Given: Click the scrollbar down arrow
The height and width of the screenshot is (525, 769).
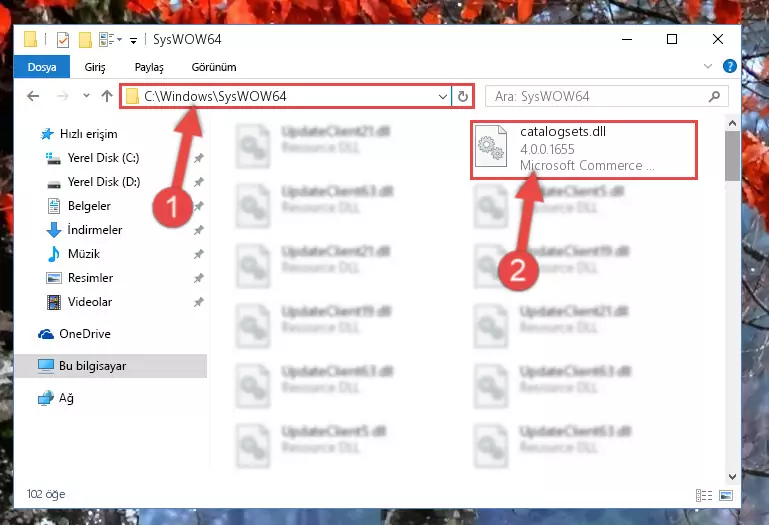Looking at the screenshot, I should [x=732, y=476].
